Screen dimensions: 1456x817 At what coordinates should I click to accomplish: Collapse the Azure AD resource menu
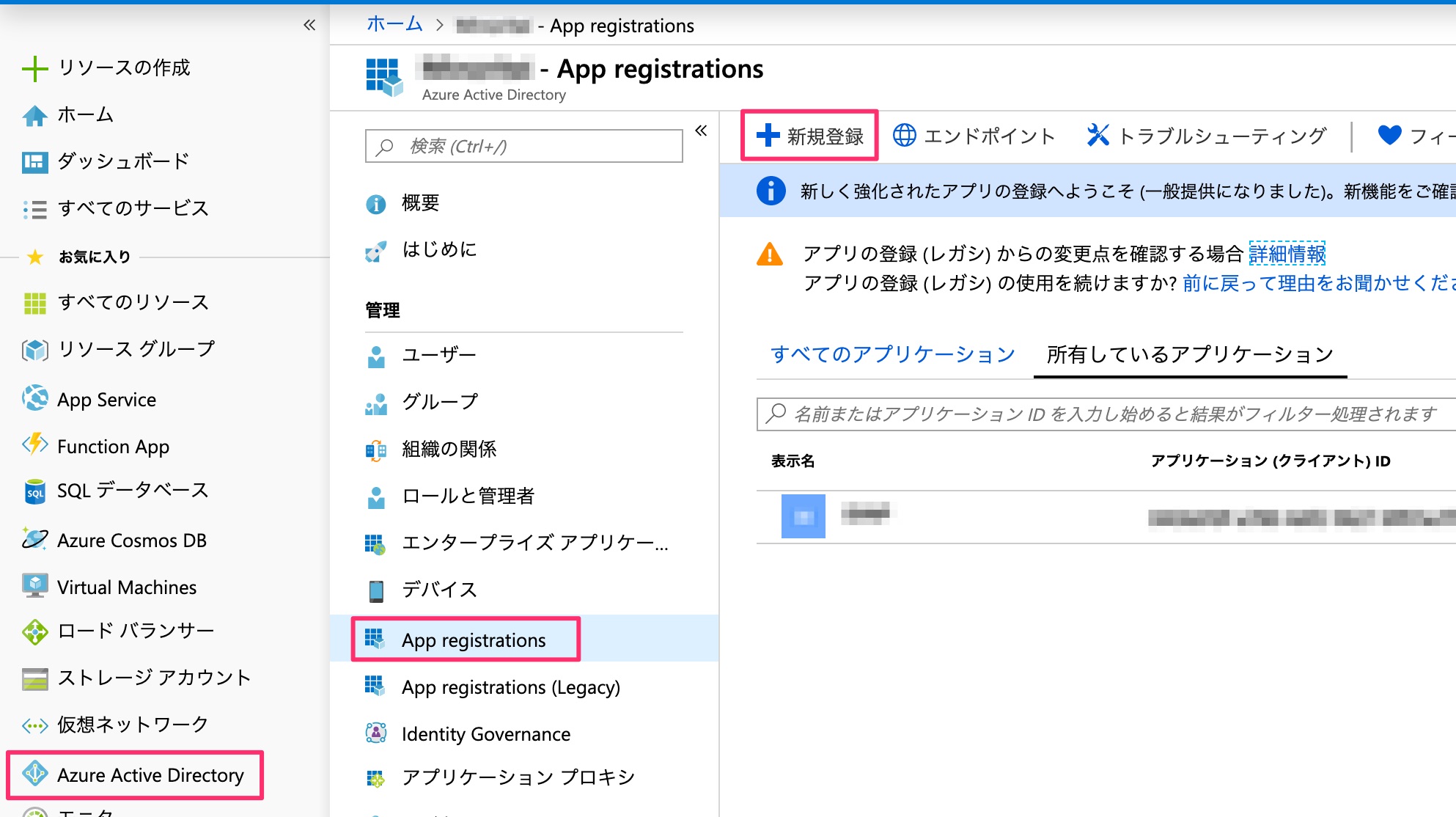(701, 131)
